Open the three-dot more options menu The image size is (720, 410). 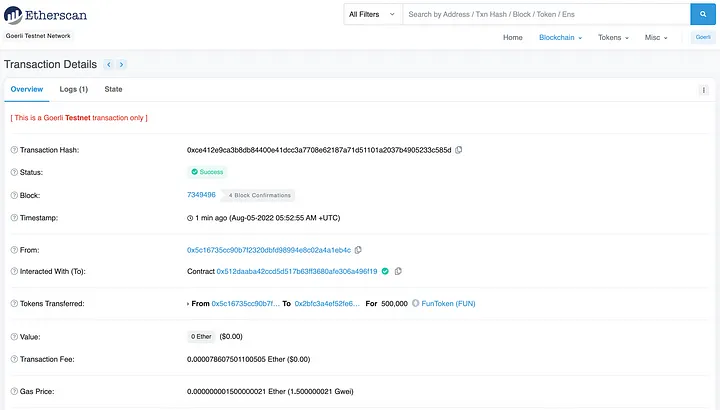click(703, 90)
